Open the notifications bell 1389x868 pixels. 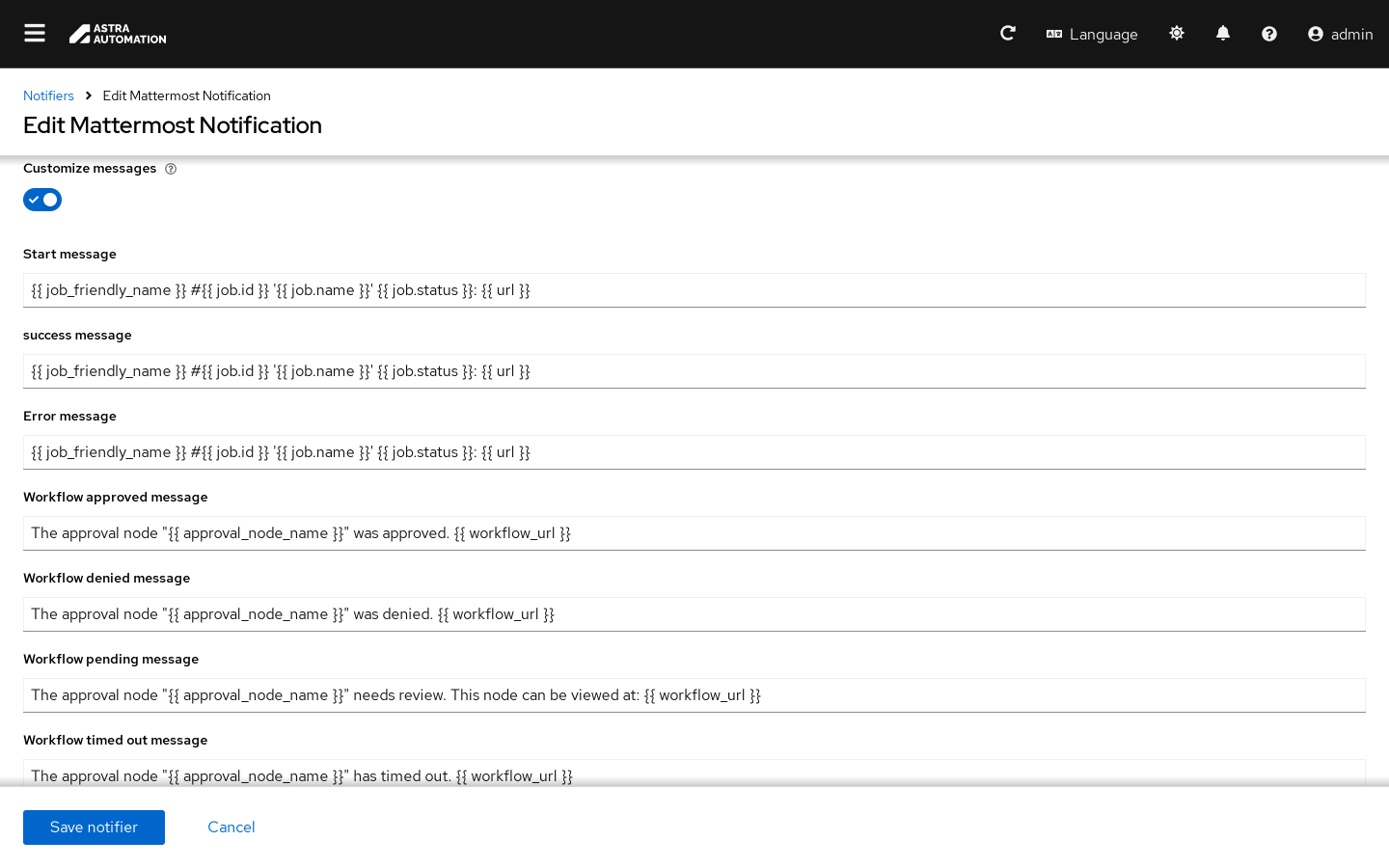point(1223,34)
